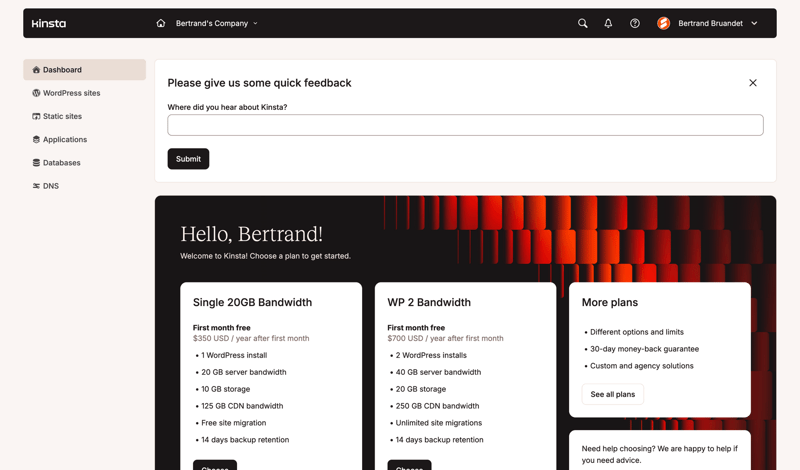Viewport: 800px width, 470px height.
Task: Open search with the magnifier icon
Action: click(583, 23)
